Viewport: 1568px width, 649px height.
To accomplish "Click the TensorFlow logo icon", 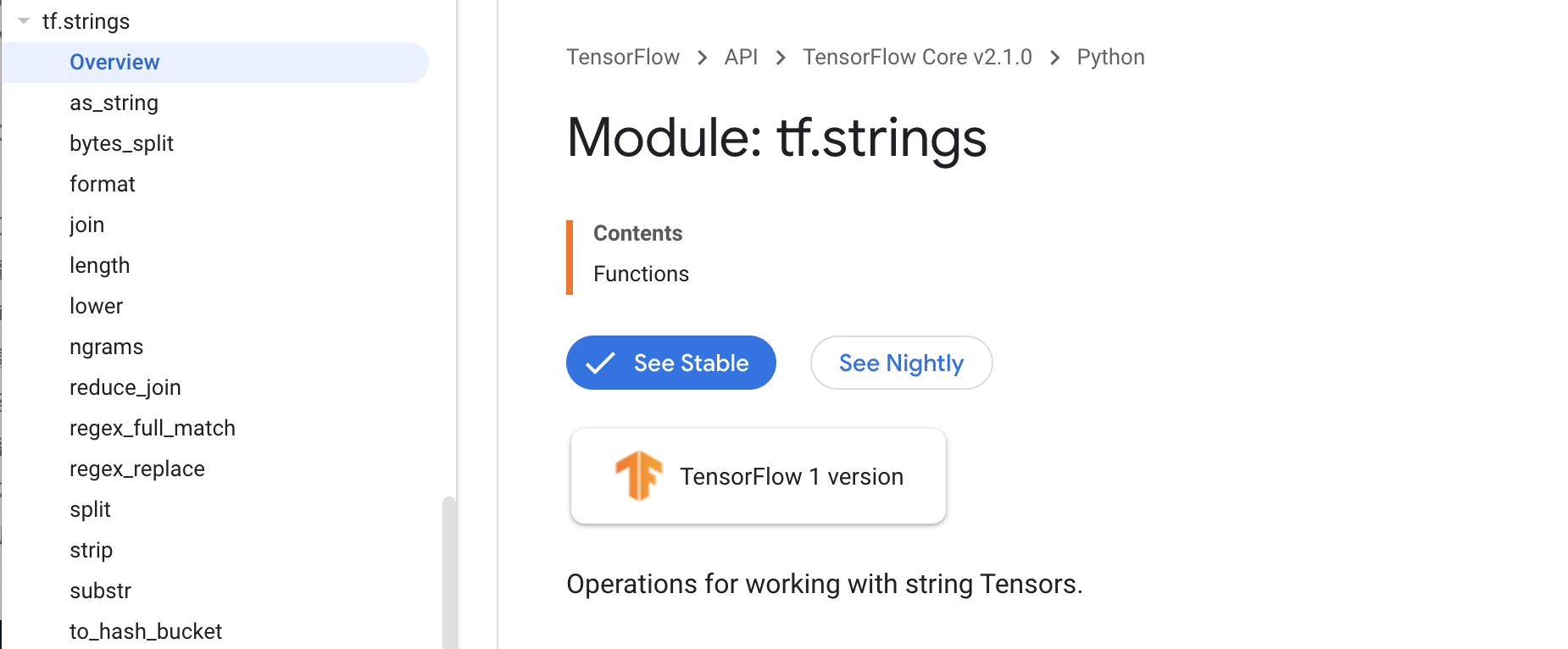I will click(638, 475).
